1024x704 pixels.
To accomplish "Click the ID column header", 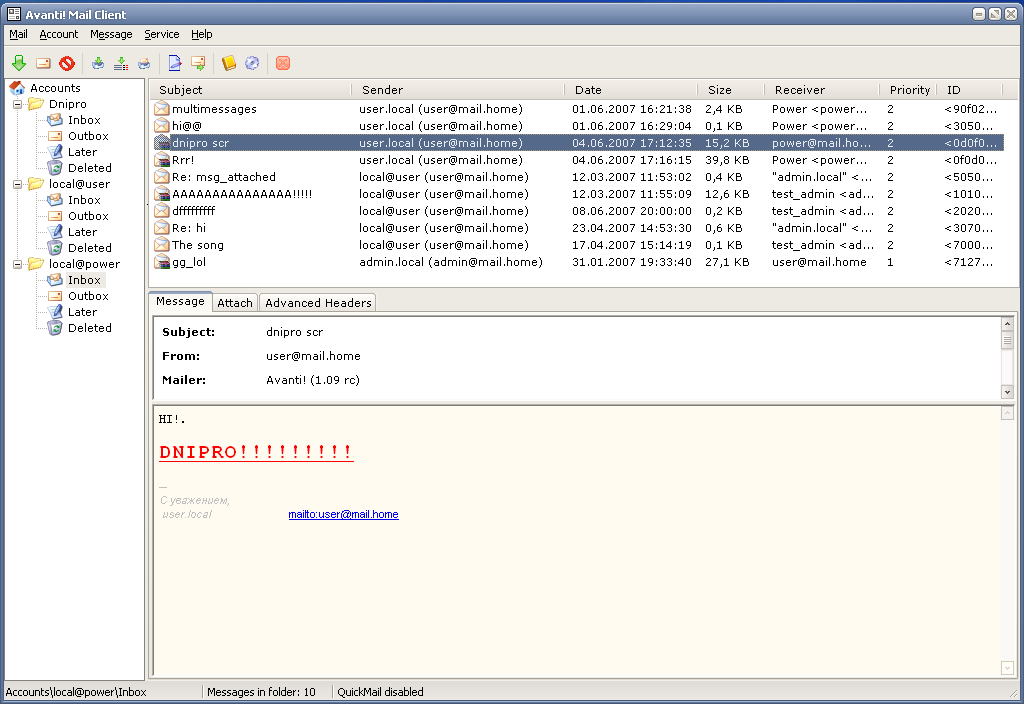I will click(969, 90).
